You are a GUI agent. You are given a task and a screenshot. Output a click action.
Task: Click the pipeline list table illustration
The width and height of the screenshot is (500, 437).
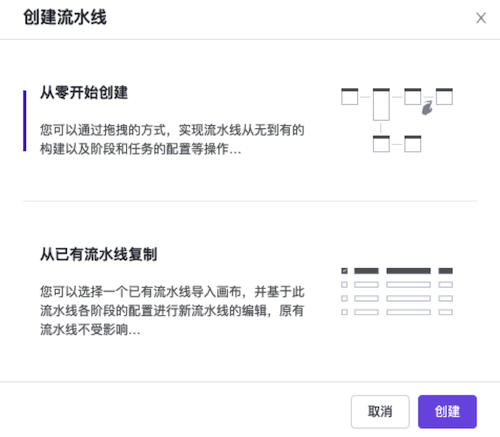coord(397,291)
